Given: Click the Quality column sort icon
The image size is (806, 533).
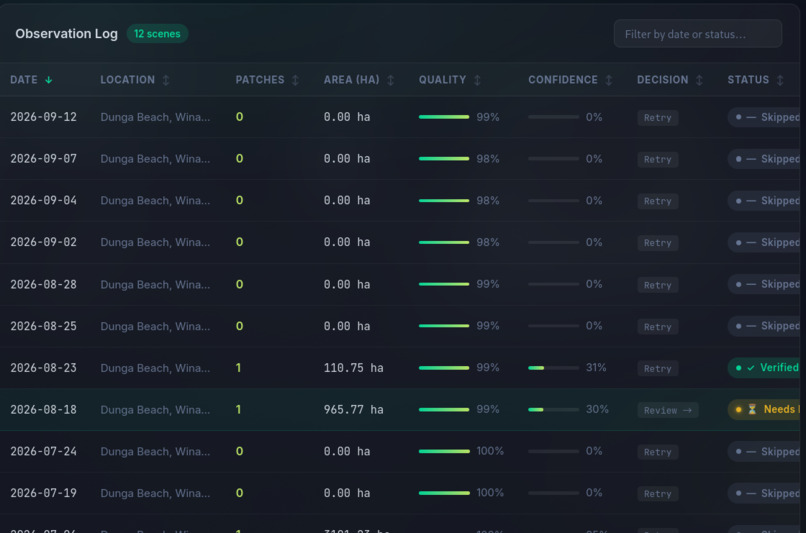Looking at the screenshot, I should 478,80.
